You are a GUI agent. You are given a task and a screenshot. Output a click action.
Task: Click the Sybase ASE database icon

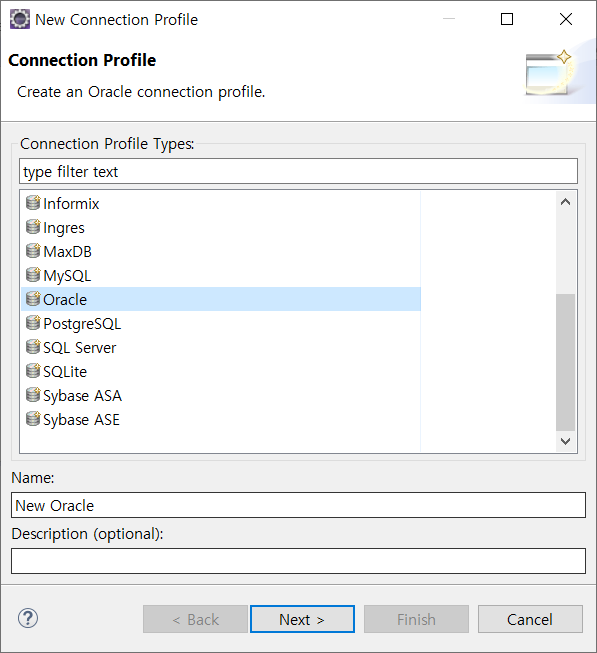coord(33,419)
